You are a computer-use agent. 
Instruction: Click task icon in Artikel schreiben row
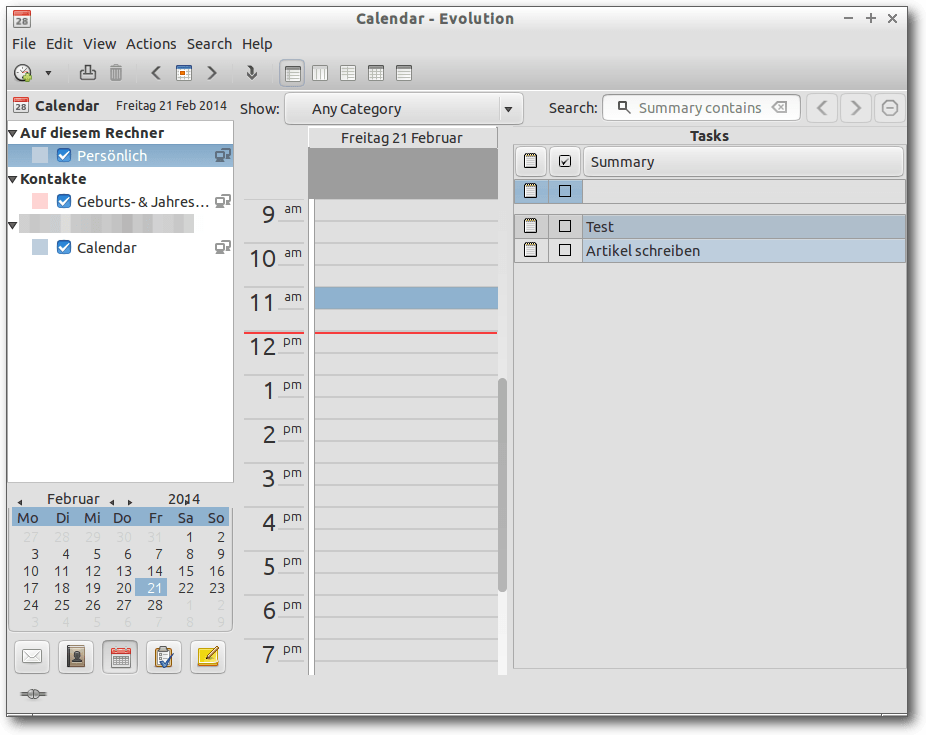pos(530,250)
